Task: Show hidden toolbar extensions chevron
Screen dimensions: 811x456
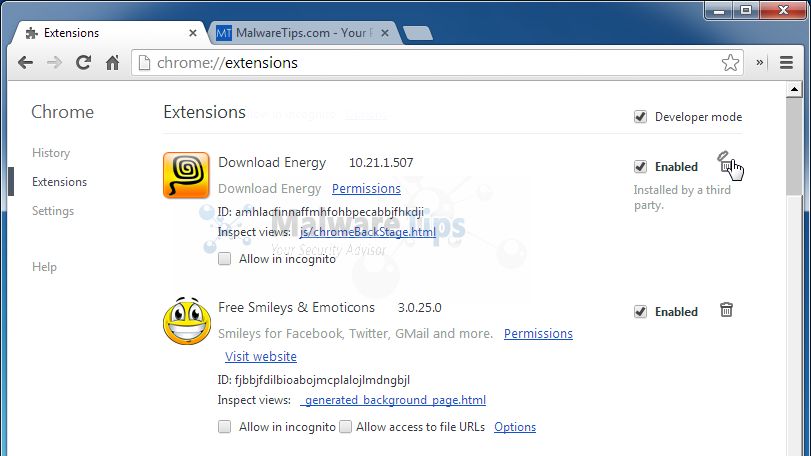Action: click(x=759, y=62)
